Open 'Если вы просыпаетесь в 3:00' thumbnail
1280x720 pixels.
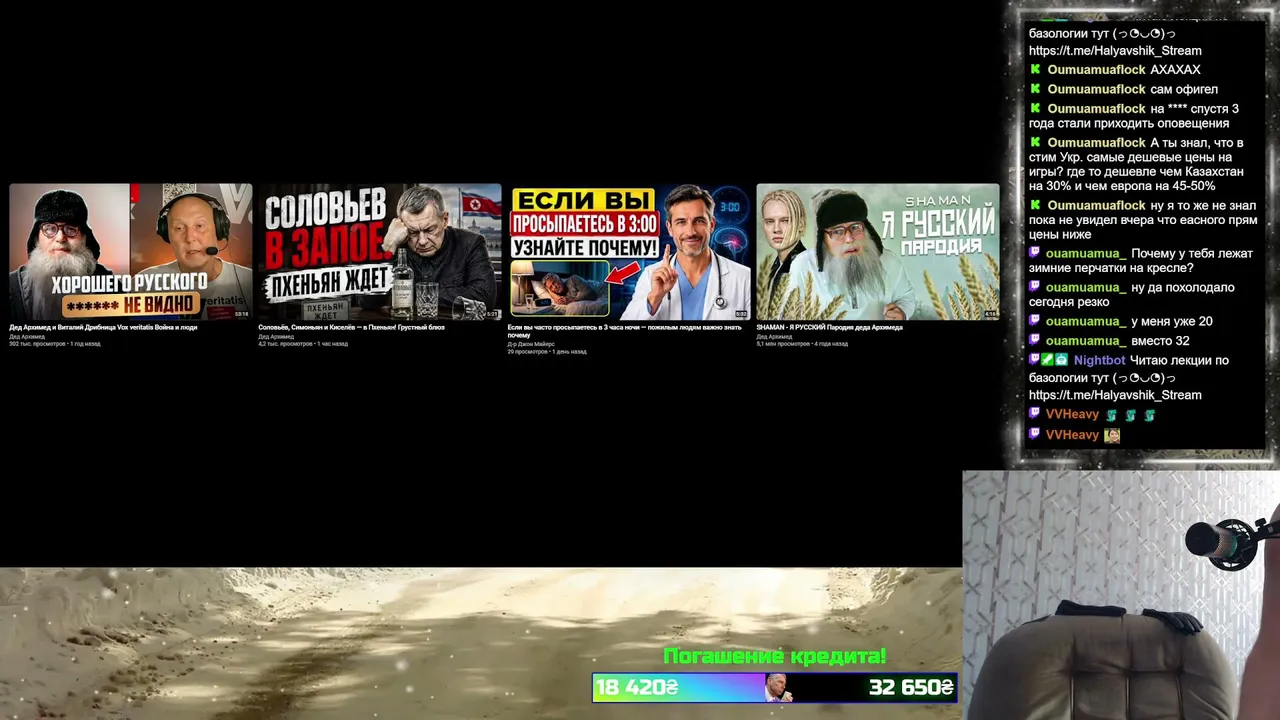629,252
